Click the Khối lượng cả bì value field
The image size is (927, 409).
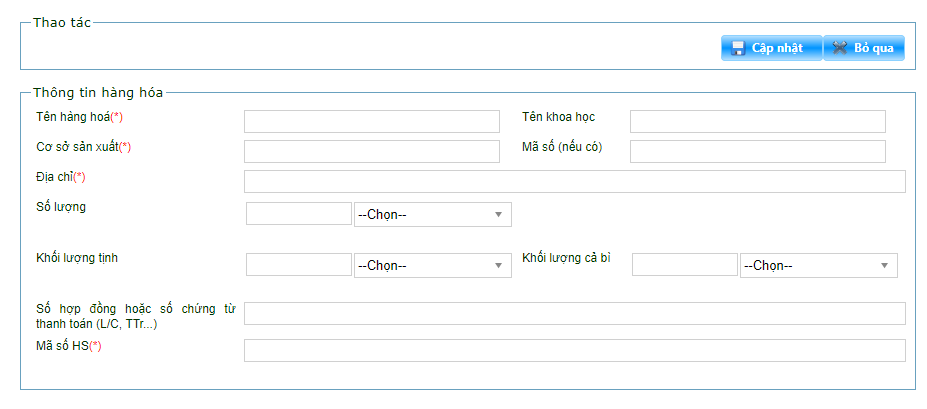click(x=684, y=265)
